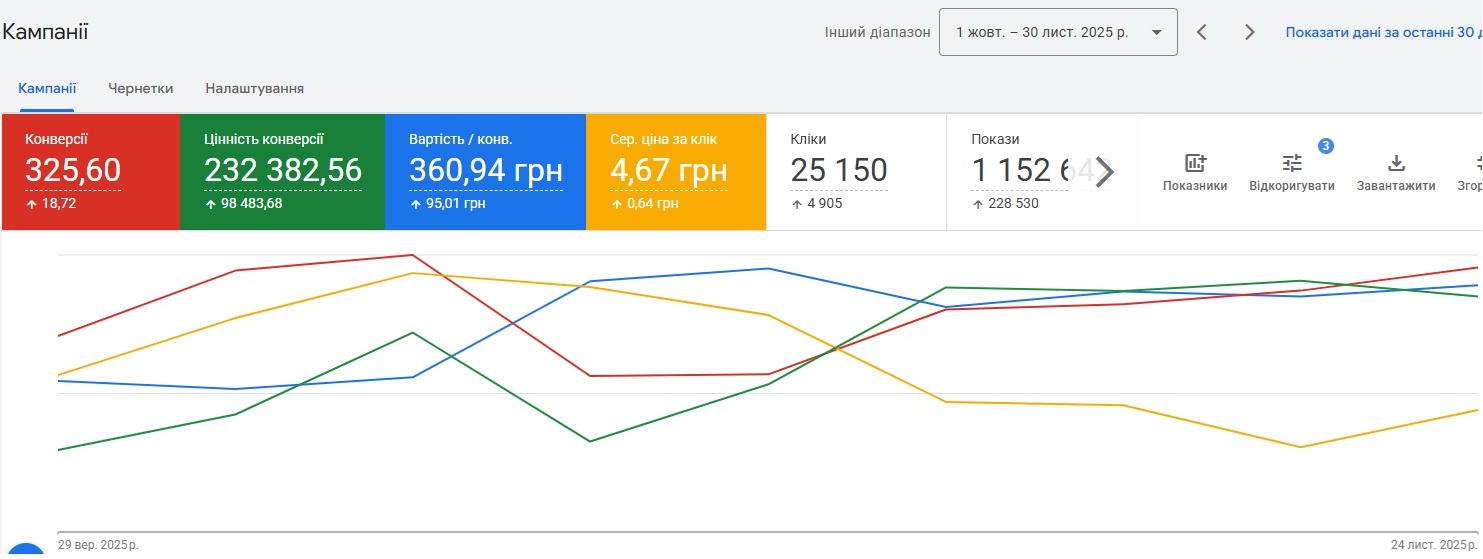The image size is (1483, 559).
Task: Switch to the Чернетки tab
Action: (x=141, y=88)
